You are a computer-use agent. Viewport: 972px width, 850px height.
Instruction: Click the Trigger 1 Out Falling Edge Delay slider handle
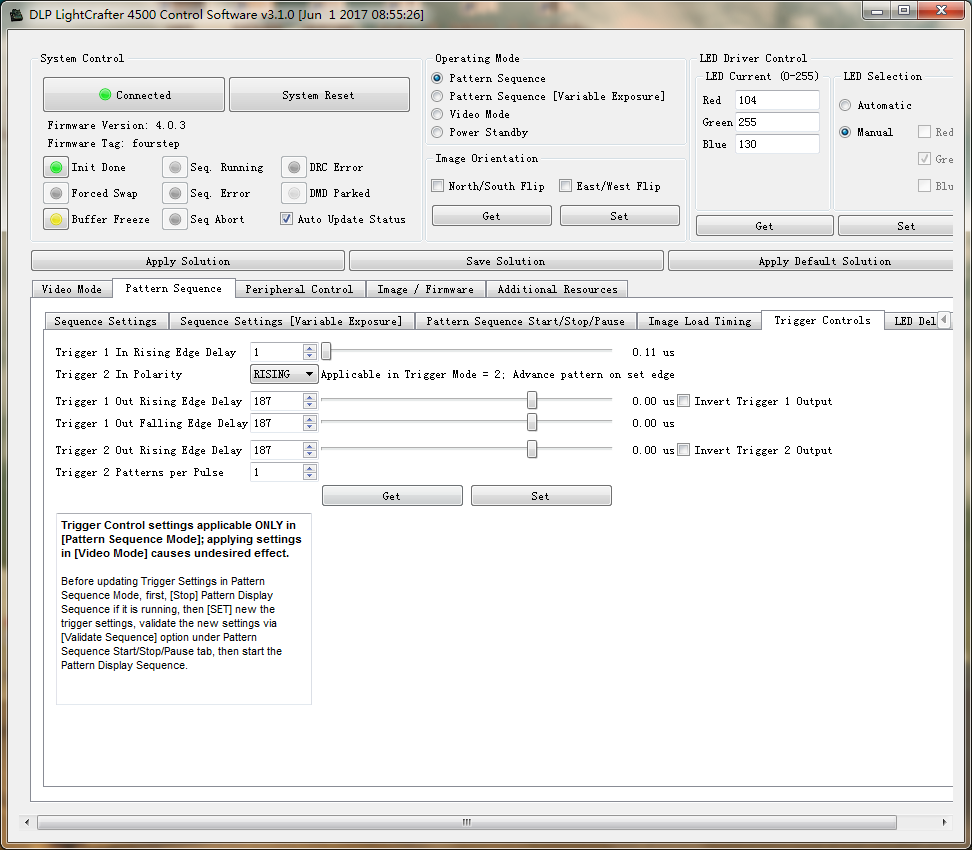532,422
